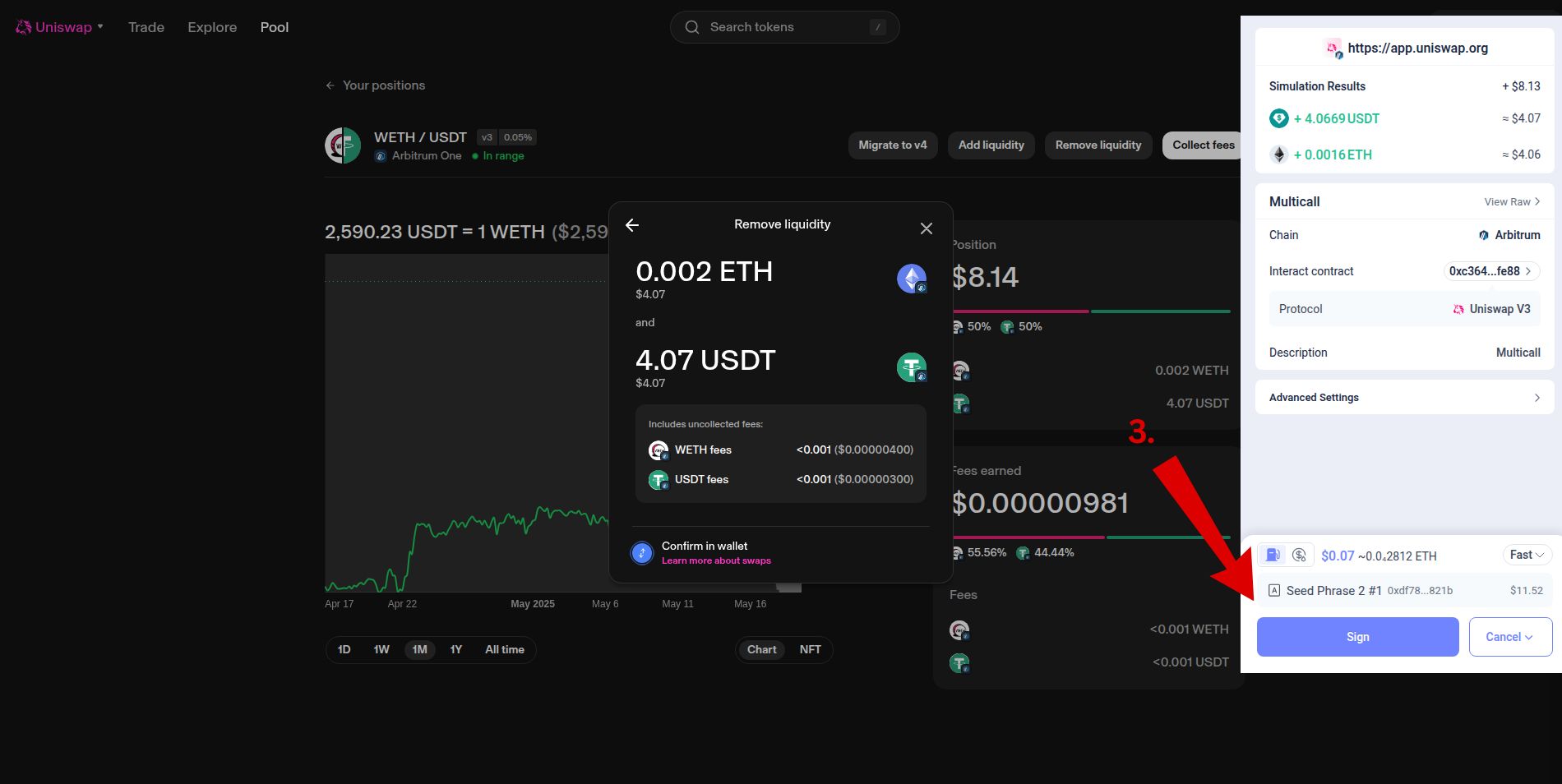
Task: Click the search magnifier icon
Action: 692,27
